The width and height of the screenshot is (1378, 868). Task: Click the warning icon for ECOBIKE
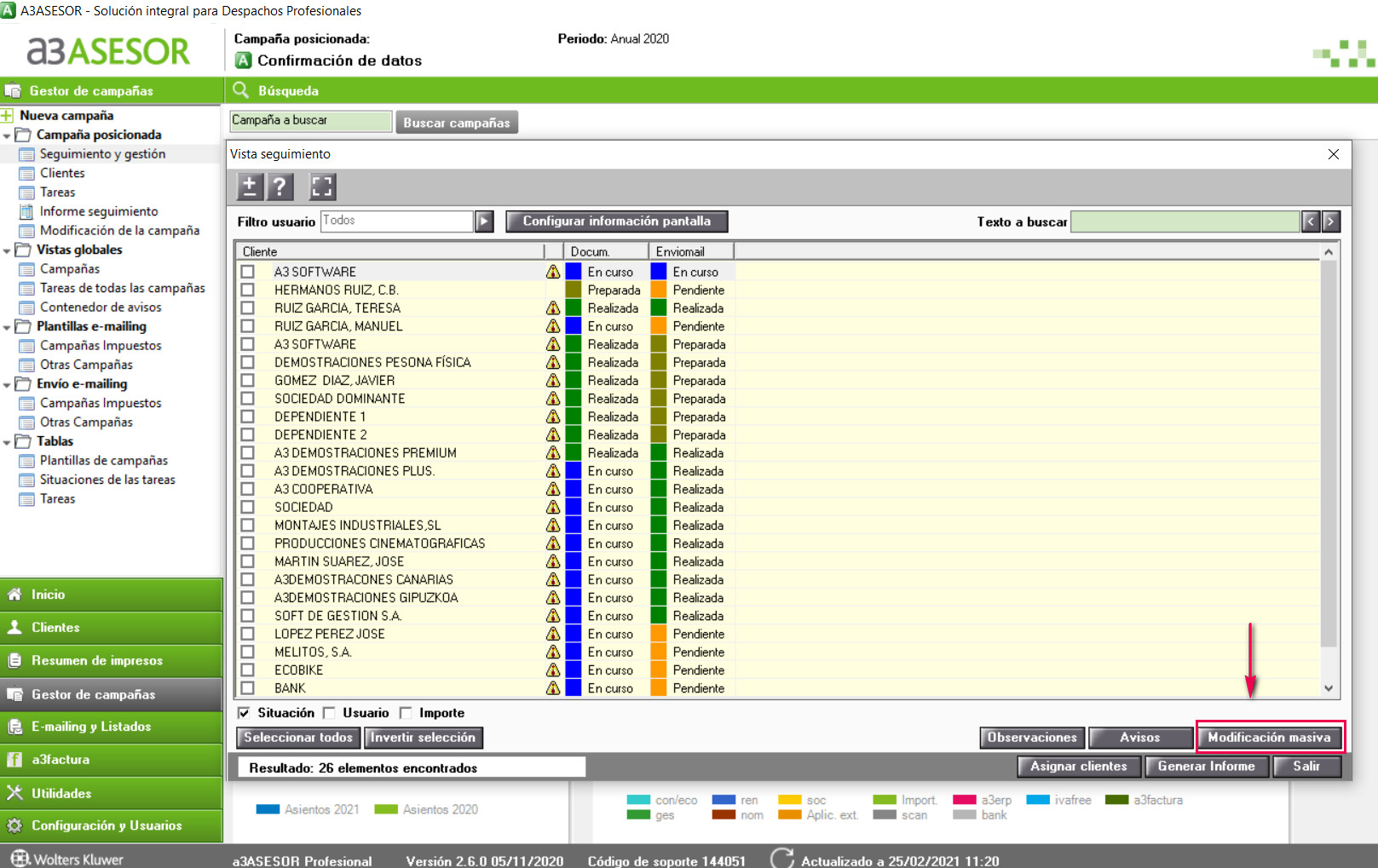[553, 670]
